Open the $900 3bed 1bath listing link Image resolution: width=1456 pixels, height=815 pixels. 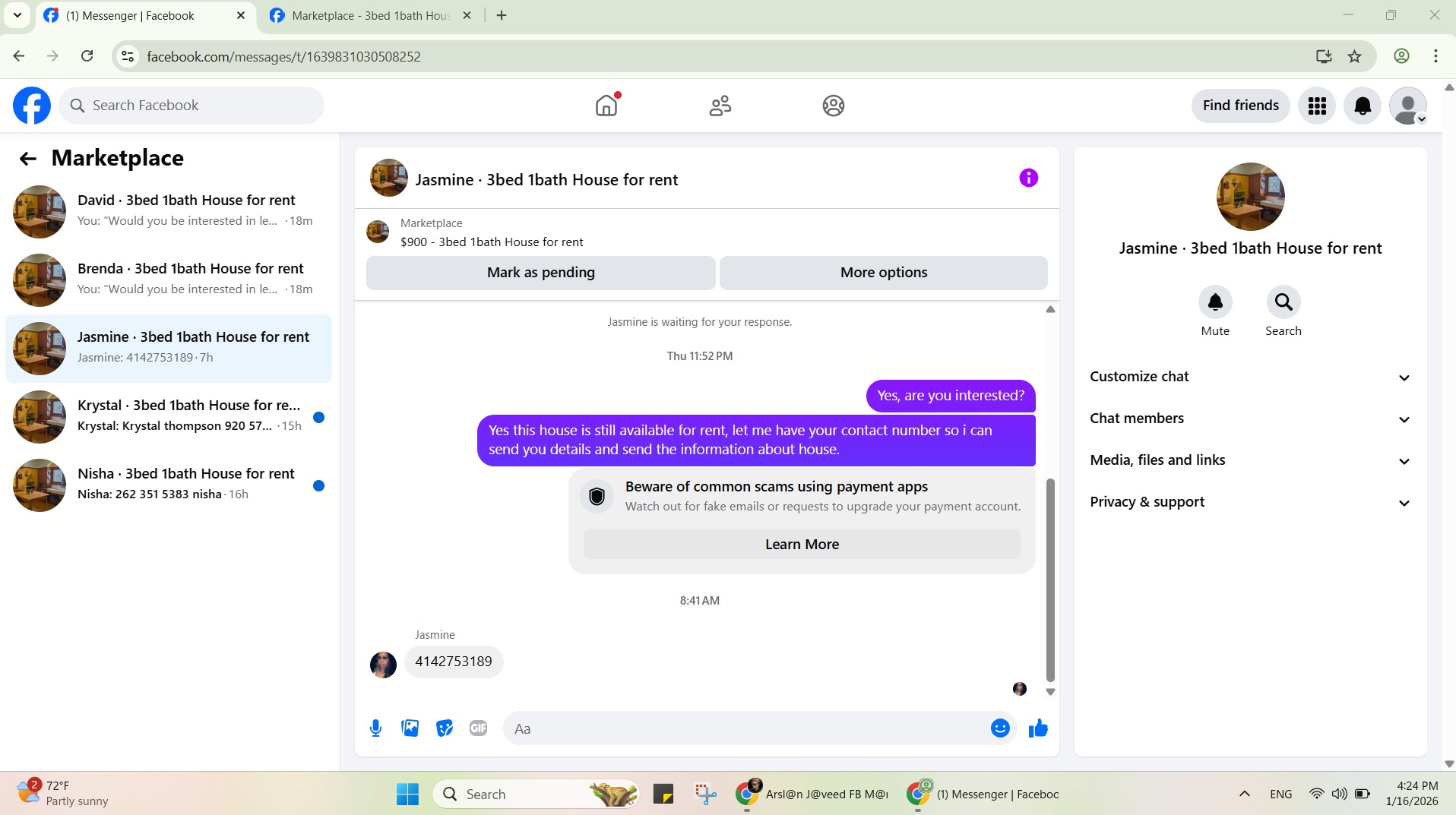click(x=492, y=242)
